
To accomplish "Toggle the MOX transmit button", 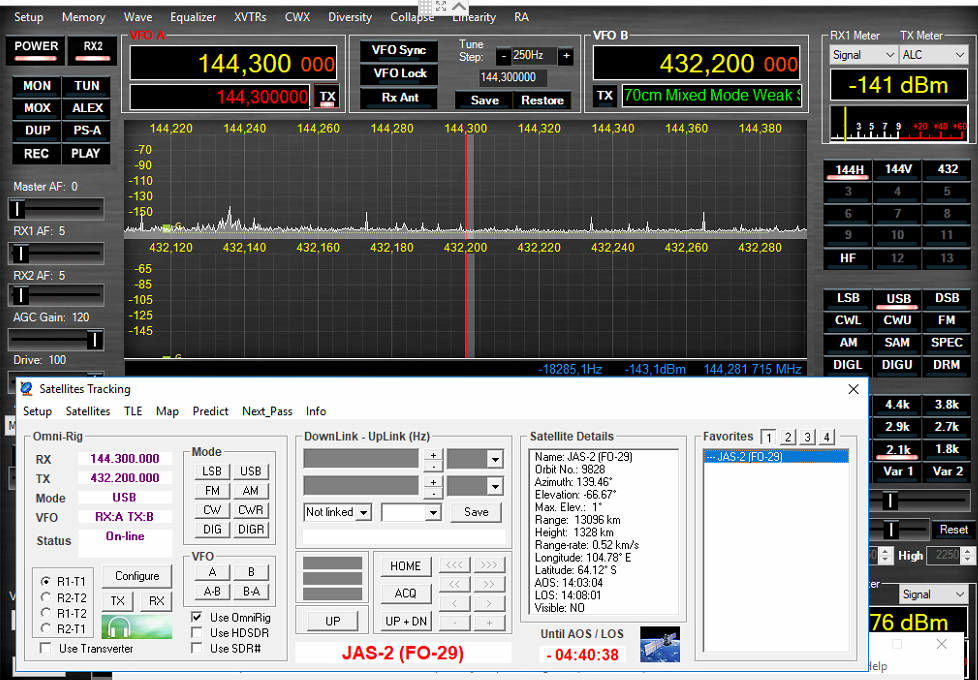I will click(x=37, y=108).
